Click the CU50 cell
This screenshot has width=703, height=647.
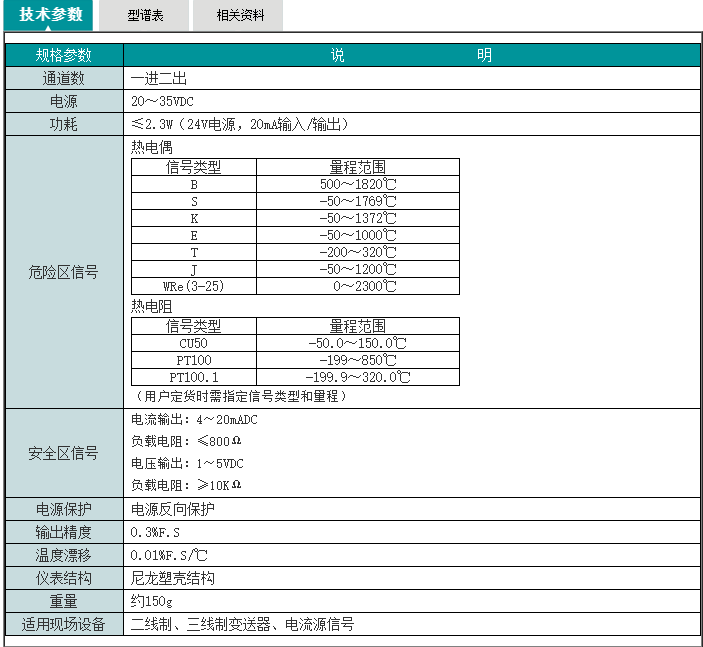[x=194, y=343]
